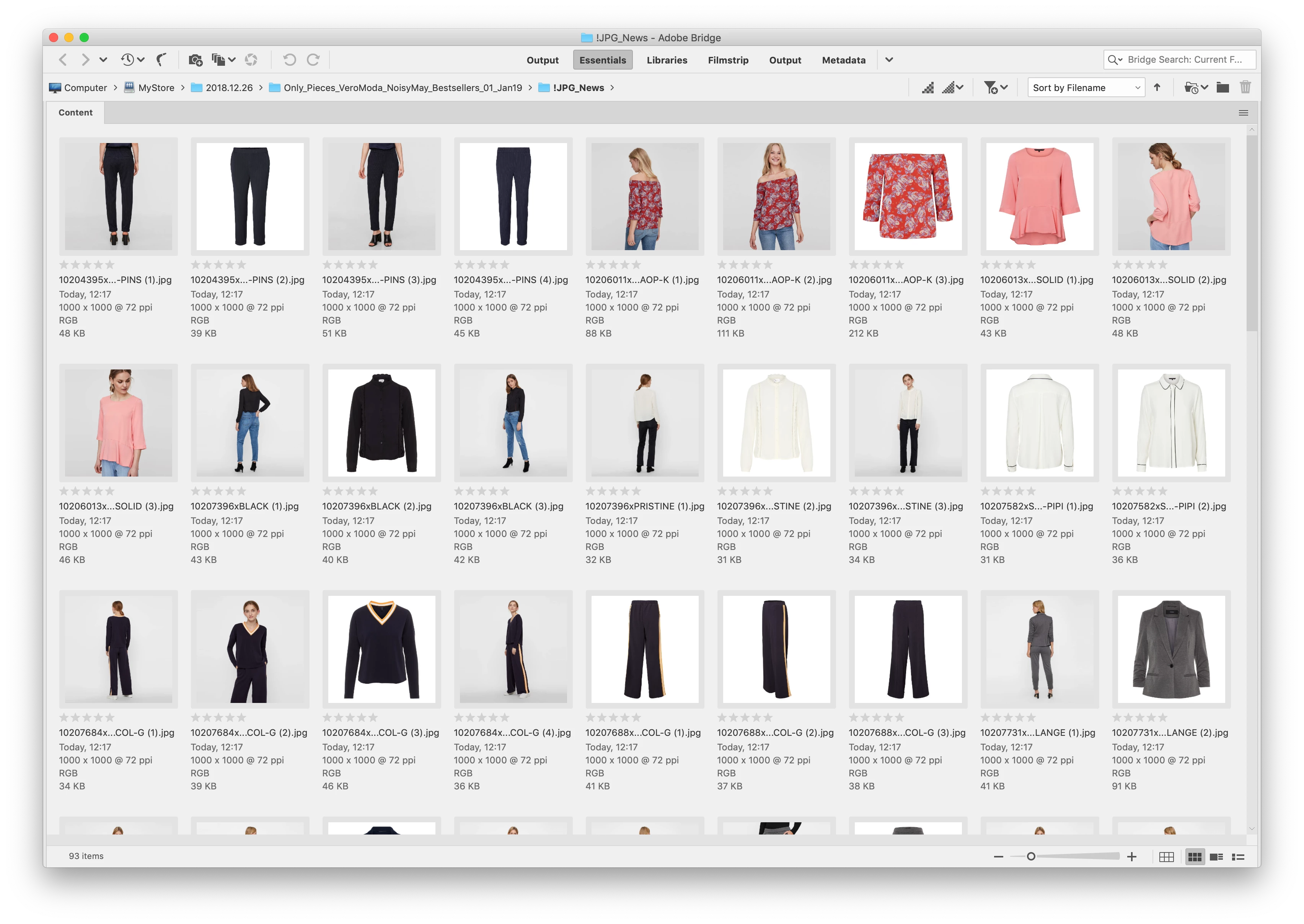
Task: Click the thumbnail quality browse icon
Action: 928,88
